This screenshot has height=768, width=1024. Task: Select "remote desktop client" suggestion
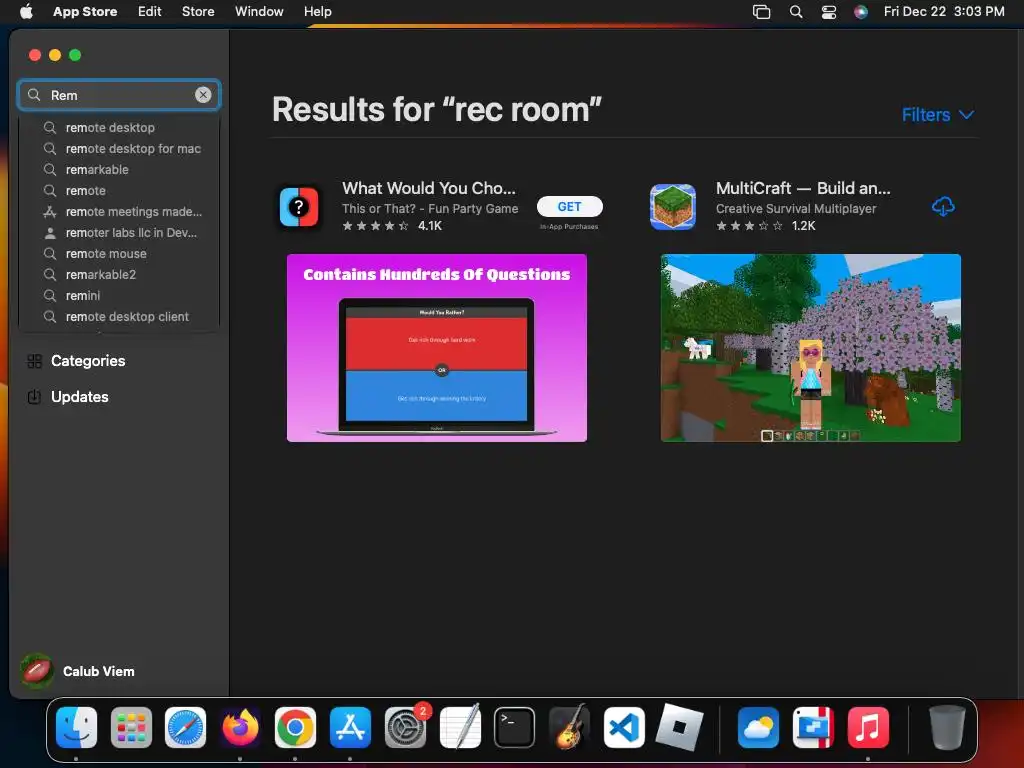coord(119,317)
